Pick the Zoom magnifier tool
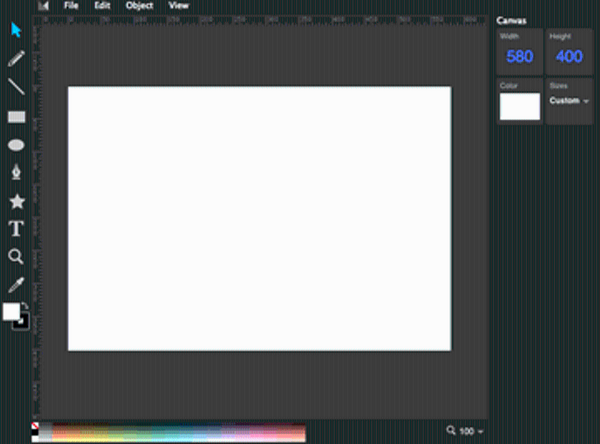This screenshot has height=444, width=600. [16, 256]
